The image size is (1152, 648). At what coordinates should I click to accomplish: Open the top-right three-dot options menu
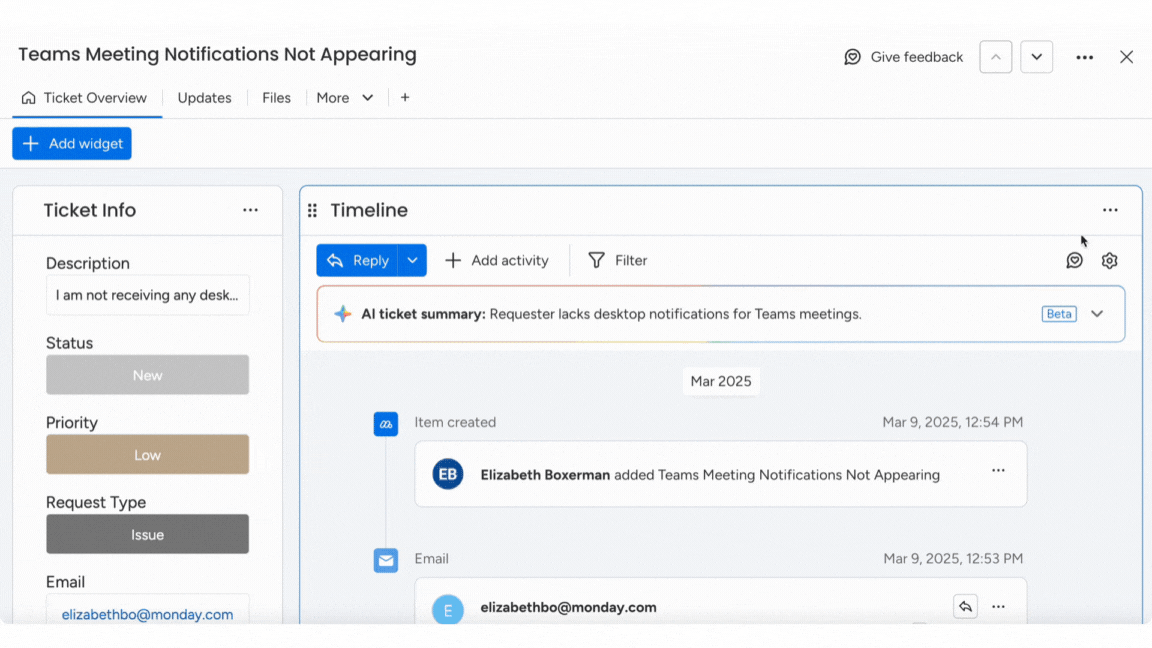[1084, 57]
